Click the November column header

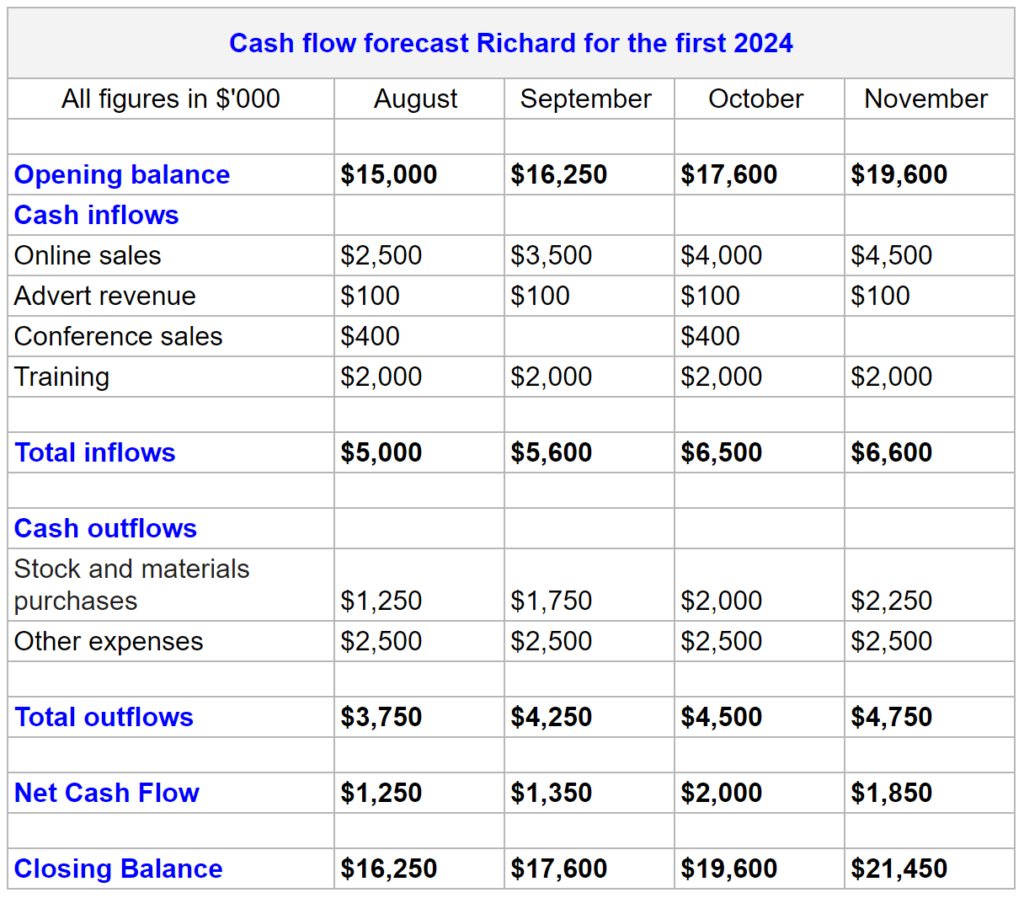(x=926, y=99)
